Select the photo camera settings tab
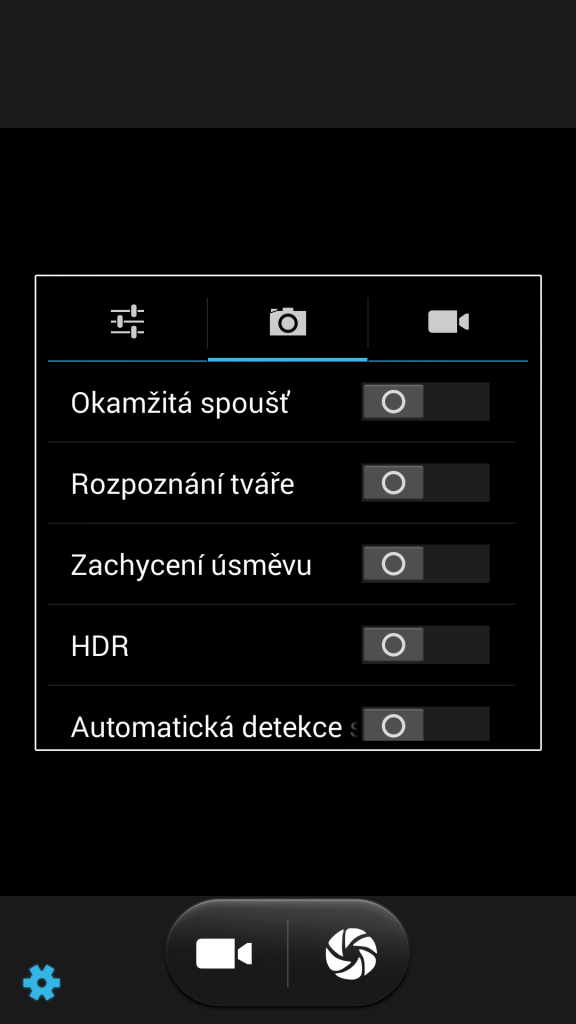Viewport: 576px width, 1024px height. 287,322
